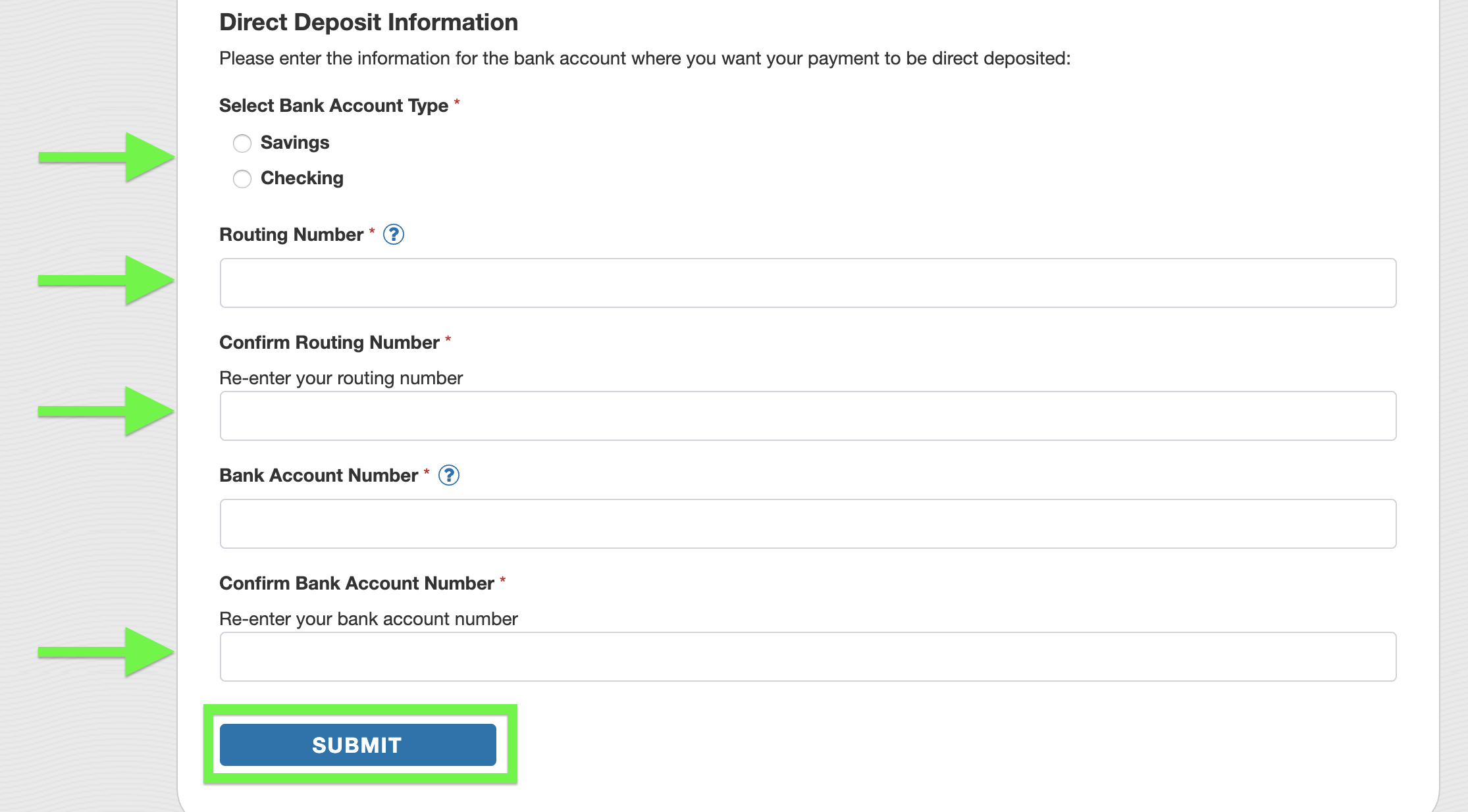The image size is (1468, 812).
Task: Click the question mark beside Bank Account Number
Action: tap(448, 475)
